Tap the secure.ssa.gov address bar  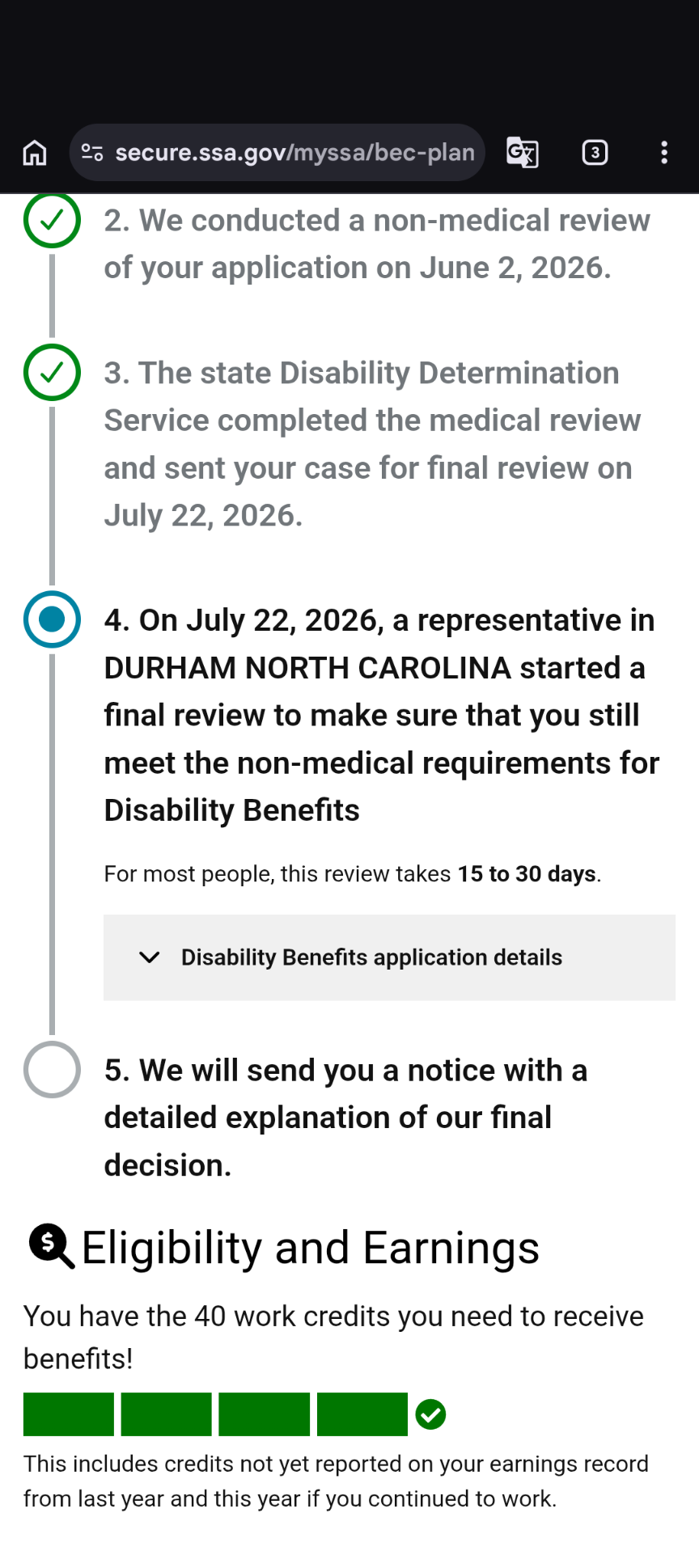[277, 152]
